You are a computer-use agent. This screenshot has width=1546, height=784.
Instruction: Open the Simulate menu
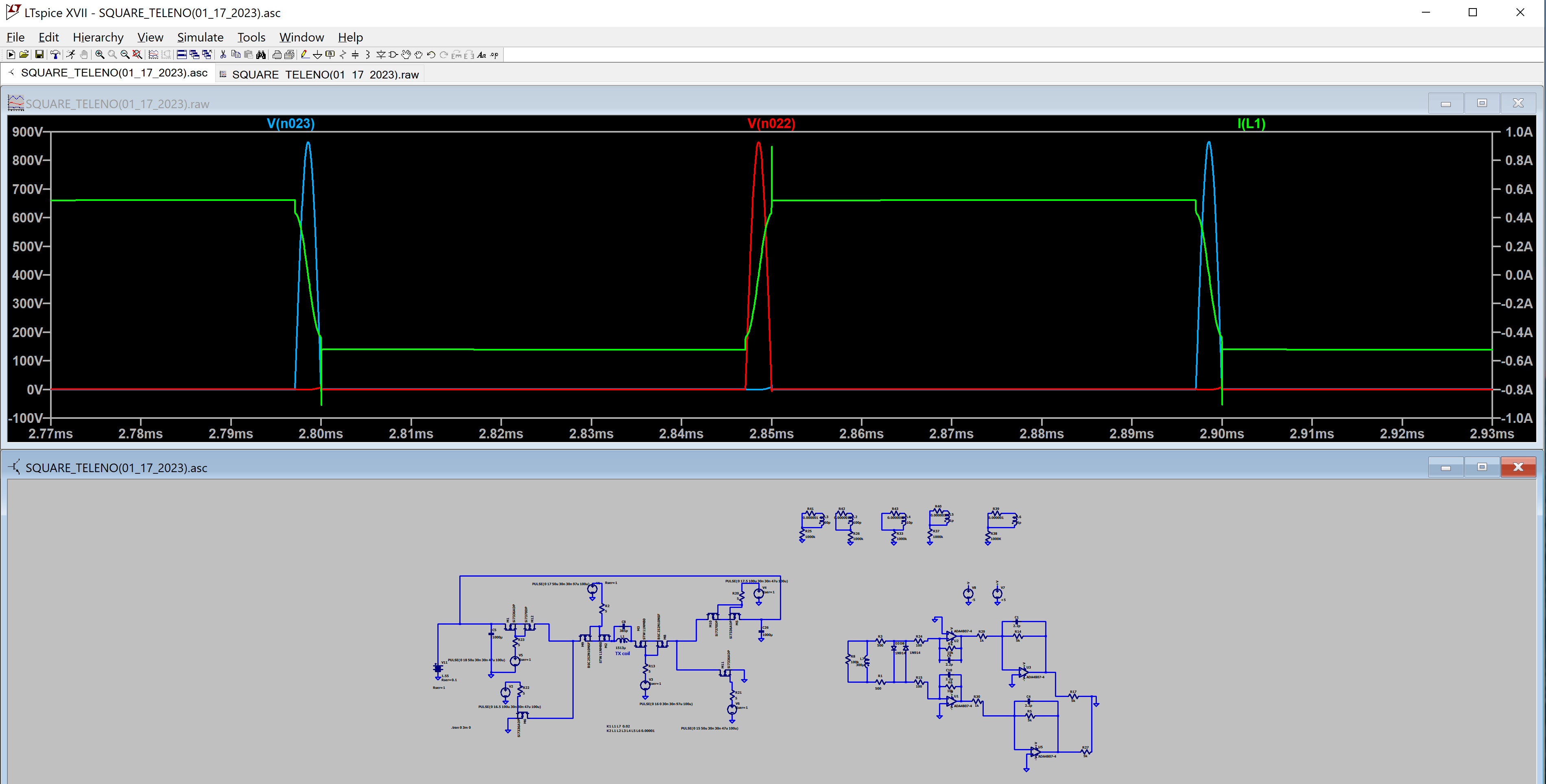[x=200, y=37]
